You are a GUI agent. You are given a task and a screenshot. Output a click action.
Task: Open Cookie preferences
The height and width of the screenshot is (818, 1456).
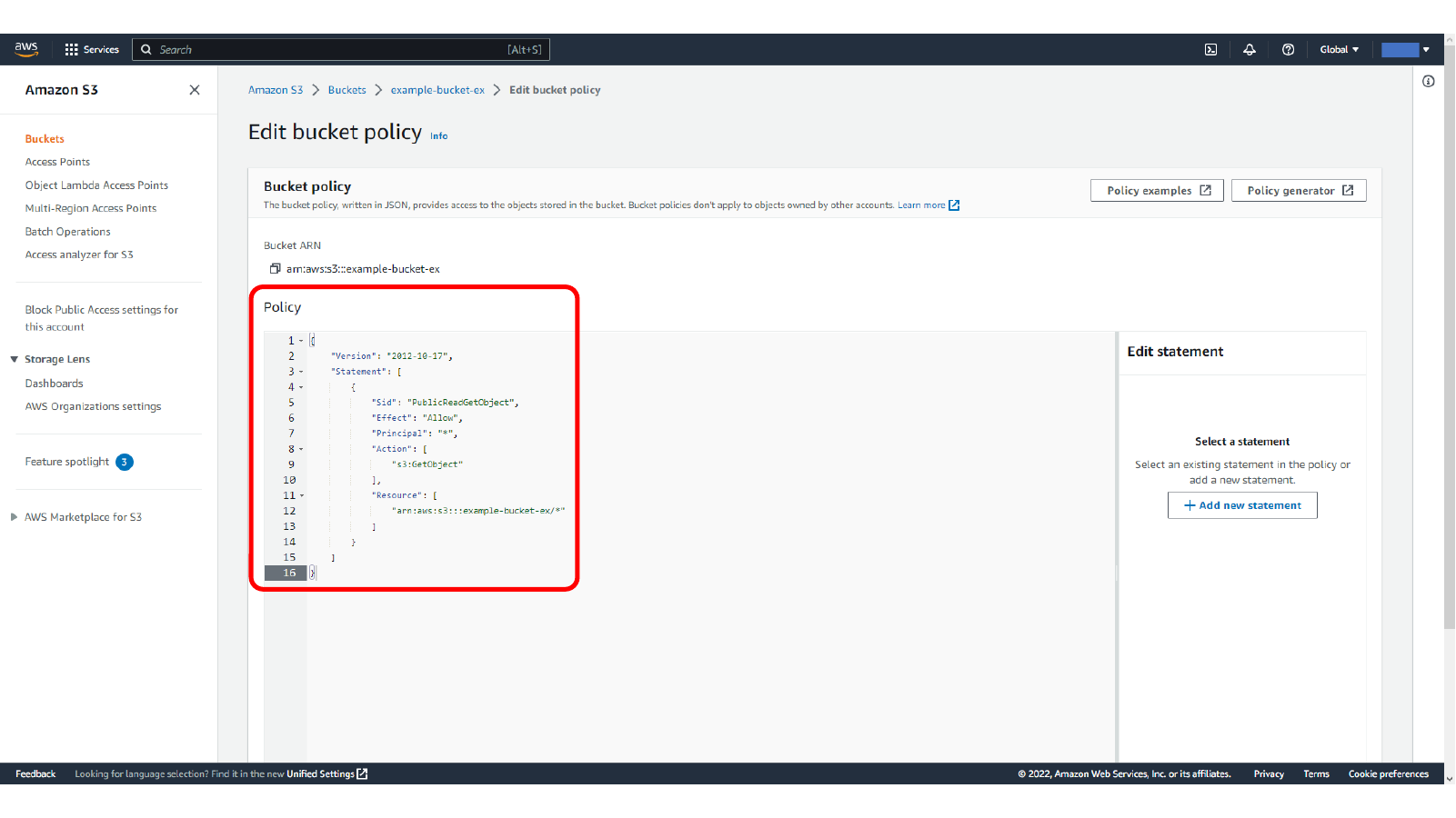click(x=1389, y=774)
